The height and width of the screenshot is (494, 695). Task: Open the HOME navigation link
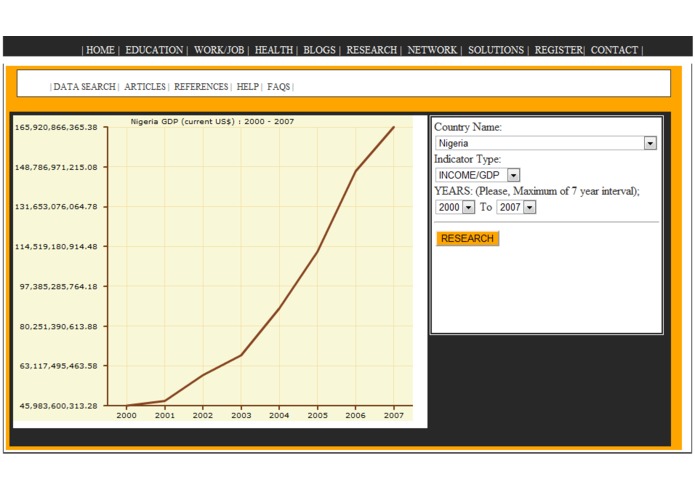coord(100,50)
